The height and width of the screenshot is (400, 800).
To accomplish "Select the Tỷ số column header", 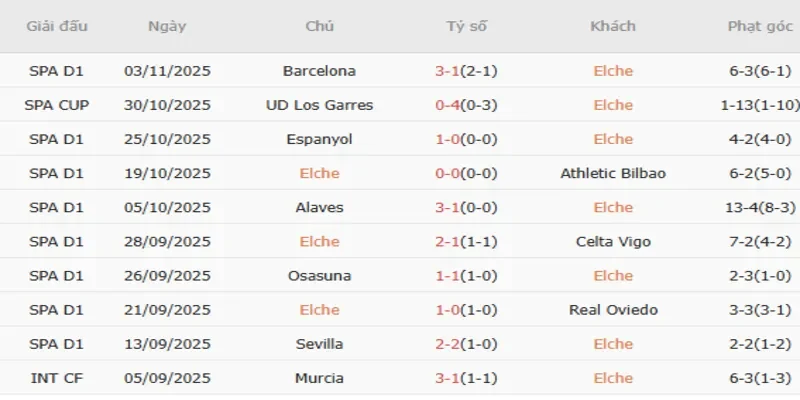I will [467, 26].
